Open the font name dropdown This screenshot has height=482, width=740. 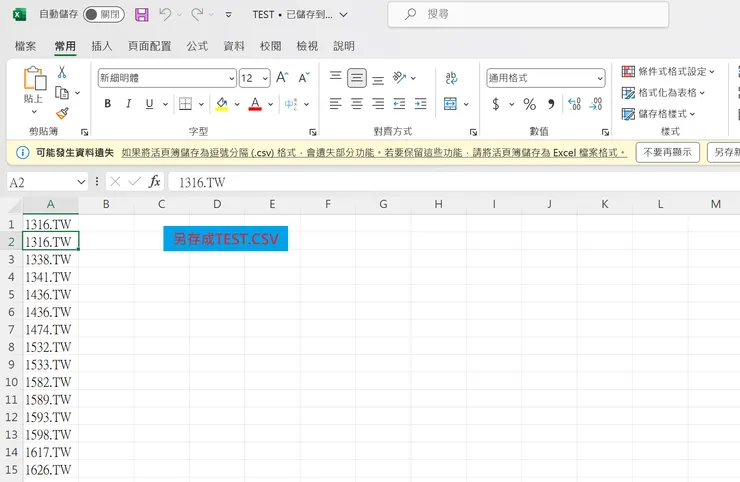tap(230, 78)
